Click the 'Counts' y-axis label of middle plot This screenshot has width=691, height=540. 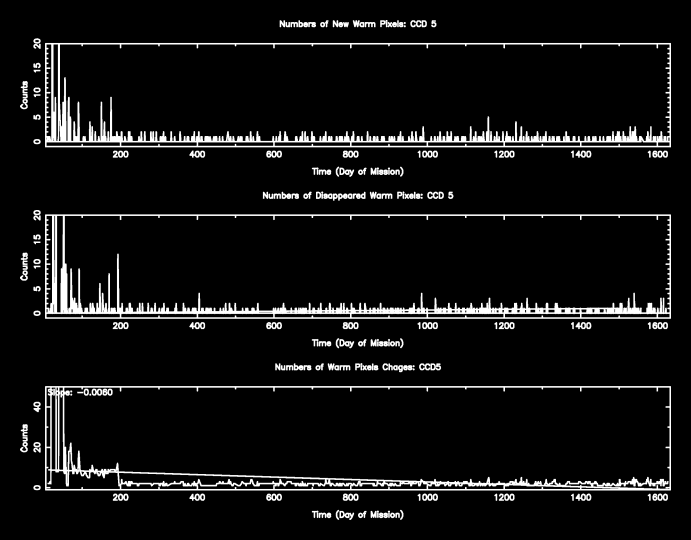tap(25, 266)
